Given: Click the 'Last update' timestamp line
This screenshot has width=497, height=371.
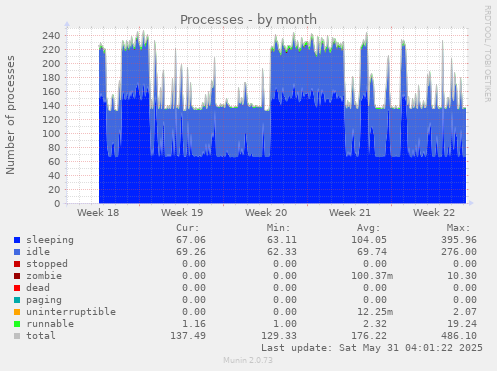Looking at the screenshot, I should (372, 348).
